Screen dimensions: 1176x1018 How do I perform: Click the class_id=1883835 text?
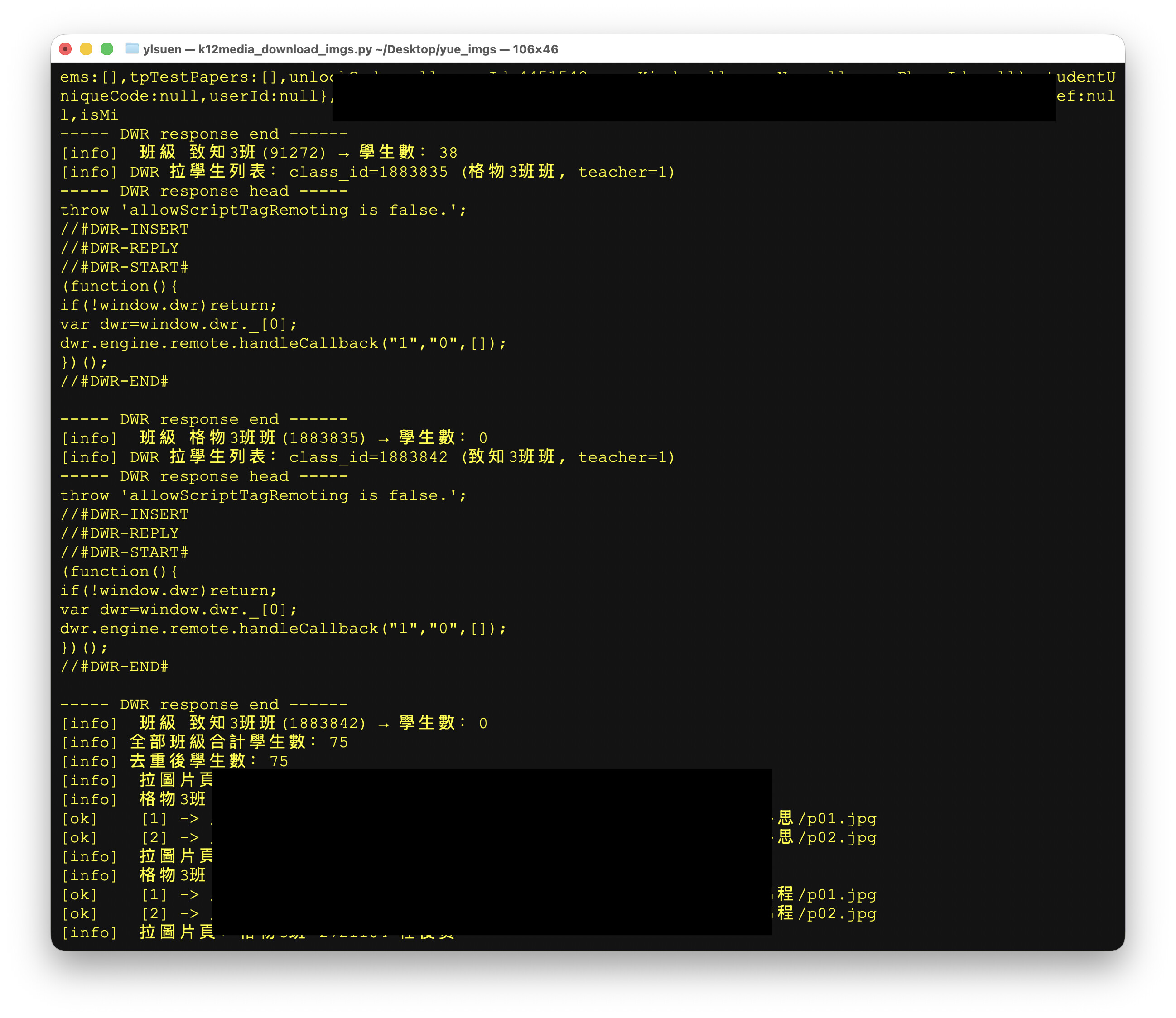[368, 172]
